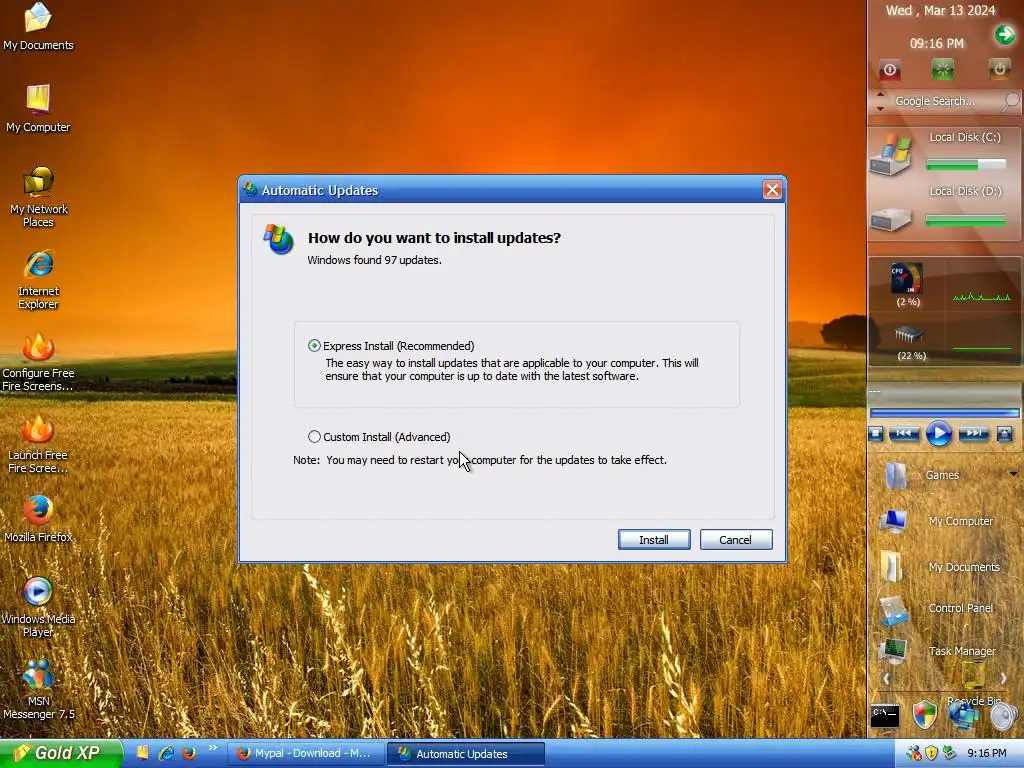
Task: Click sidebar shortcuts right chevron
Action: coord(1004,679)
